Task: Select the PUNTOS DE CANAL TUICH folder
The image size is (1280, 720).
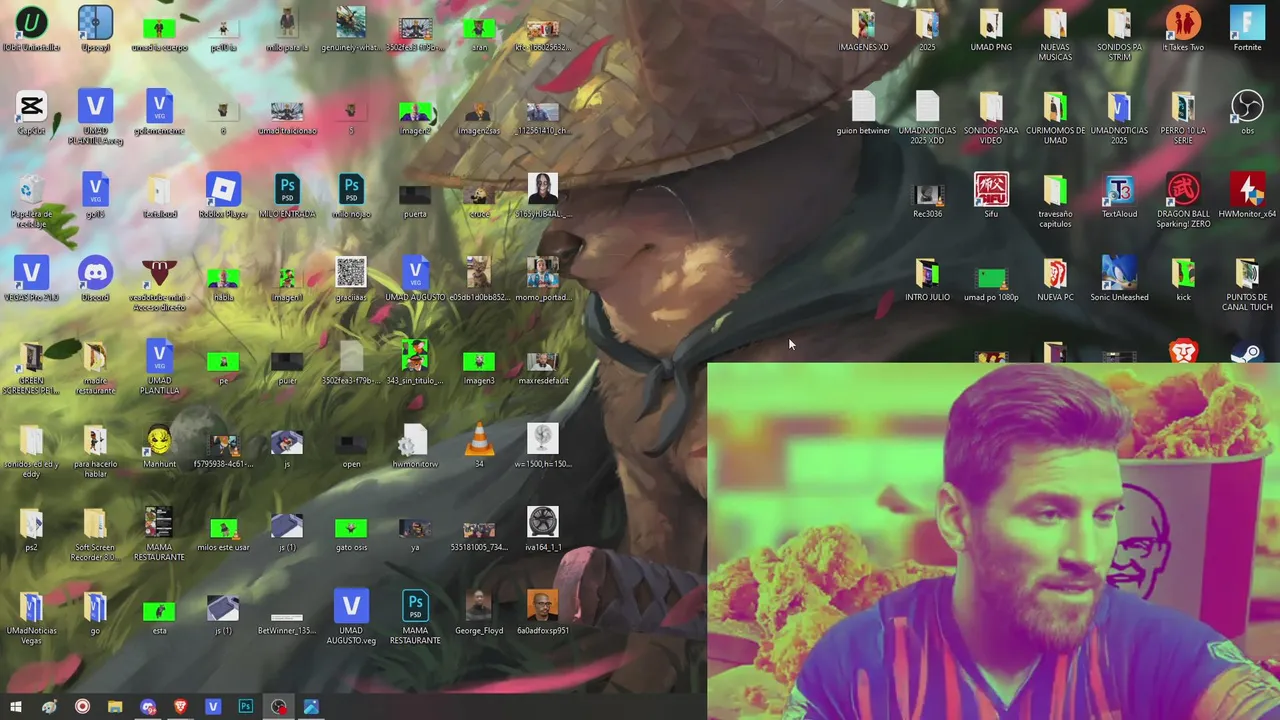Action: (x=1247, y=284)
